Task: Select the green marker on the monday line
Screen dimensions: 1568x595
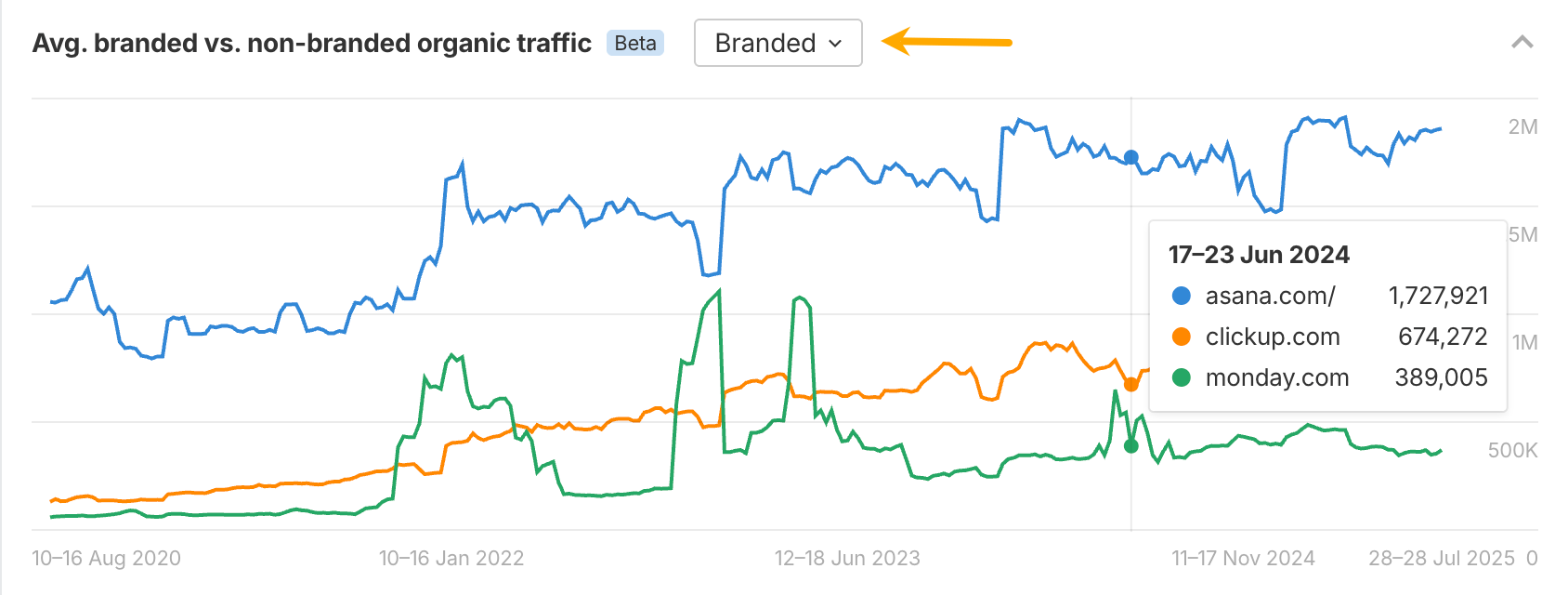Action: click(x=1130, y=447)
